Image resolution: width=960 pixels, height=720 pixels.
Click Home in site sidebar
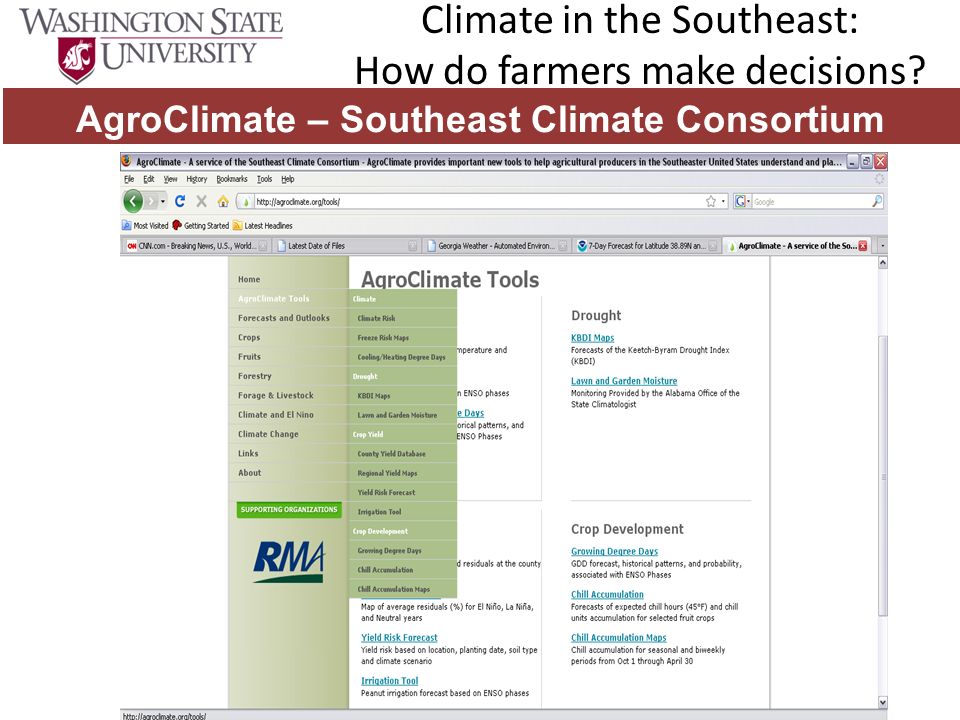249,279
